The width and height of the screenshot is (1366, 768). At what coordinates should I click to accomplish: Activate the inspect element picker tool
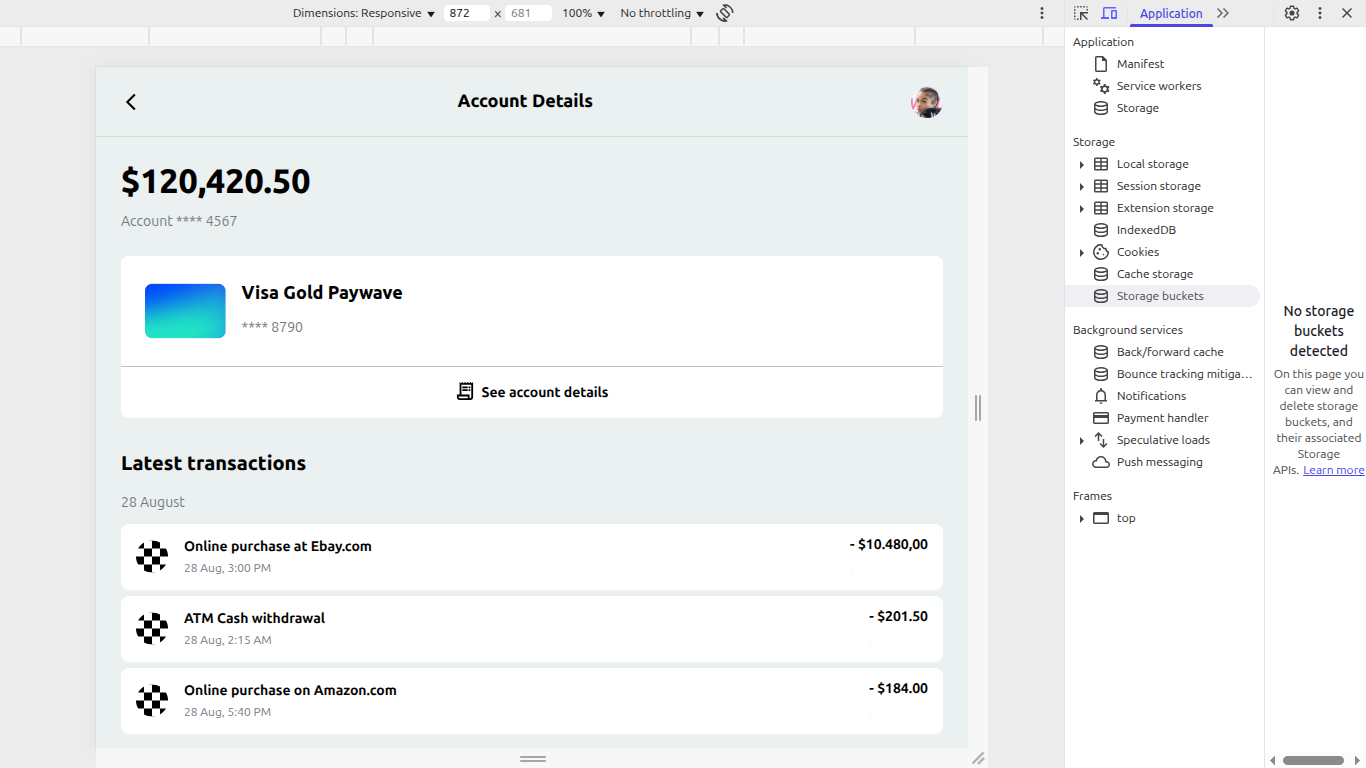1081,13
